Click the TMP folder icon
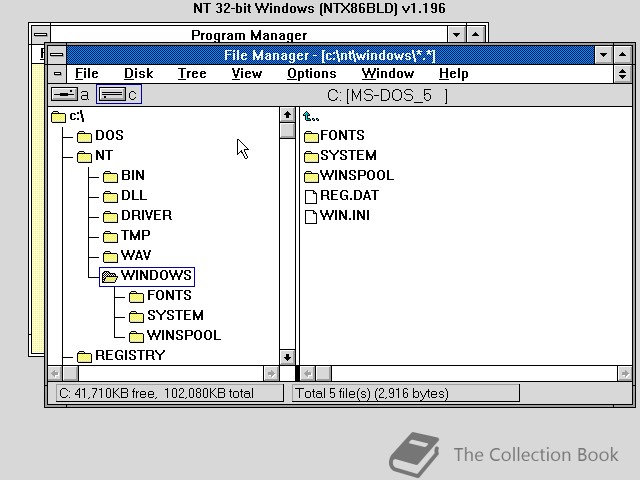The width and height of the screenshot is (640, 480). coord(110,236)
